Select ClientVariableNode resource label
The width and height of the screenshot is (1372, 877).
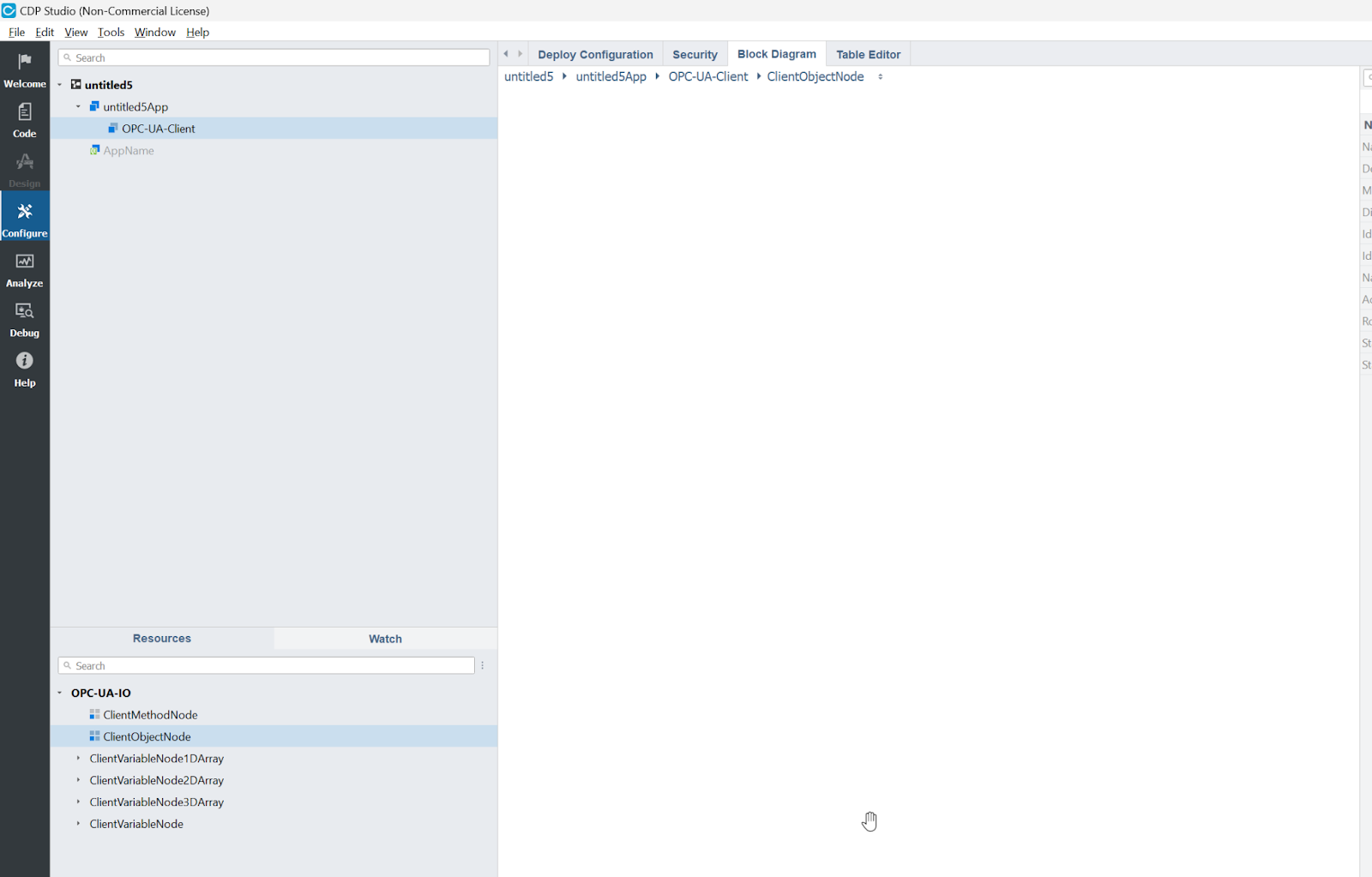point(136,824)
